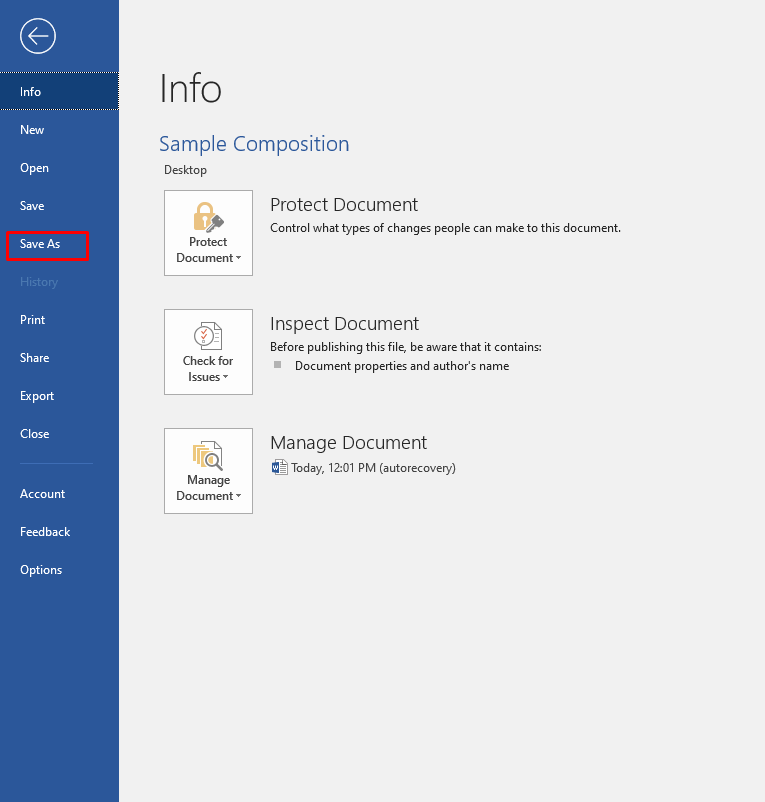Open the Today 12:01 PM autorecovery version
Screen dimensions: 765x802
[373, 468]
